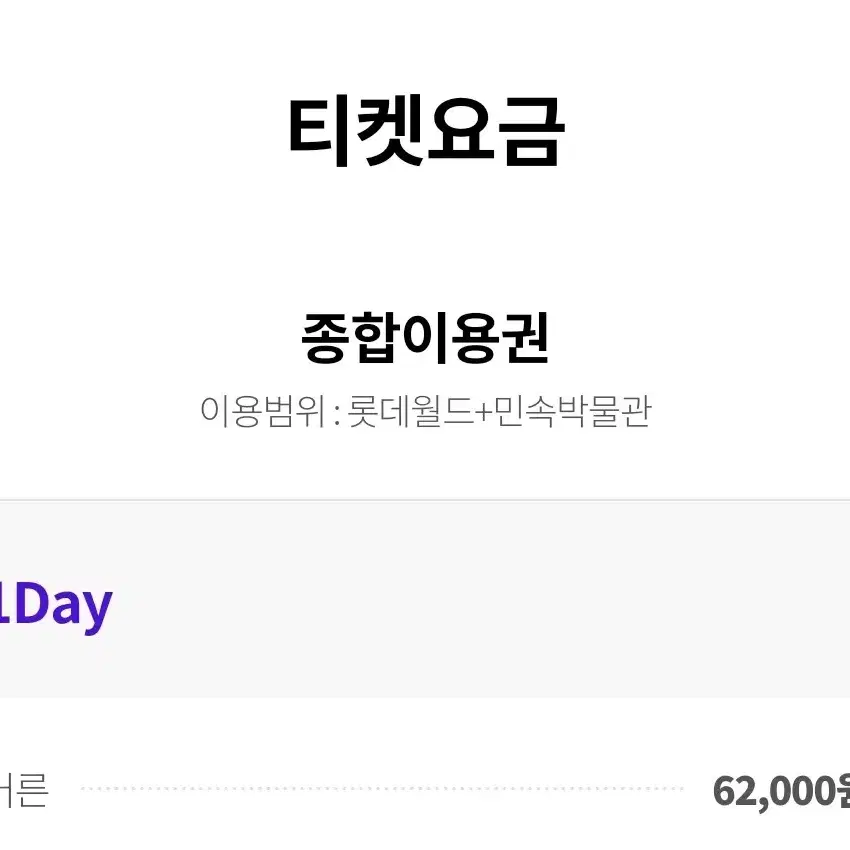Click the 티켓요금 page heading
The image size is (850, 850).
pyautogui.click(x=426, y=132)
